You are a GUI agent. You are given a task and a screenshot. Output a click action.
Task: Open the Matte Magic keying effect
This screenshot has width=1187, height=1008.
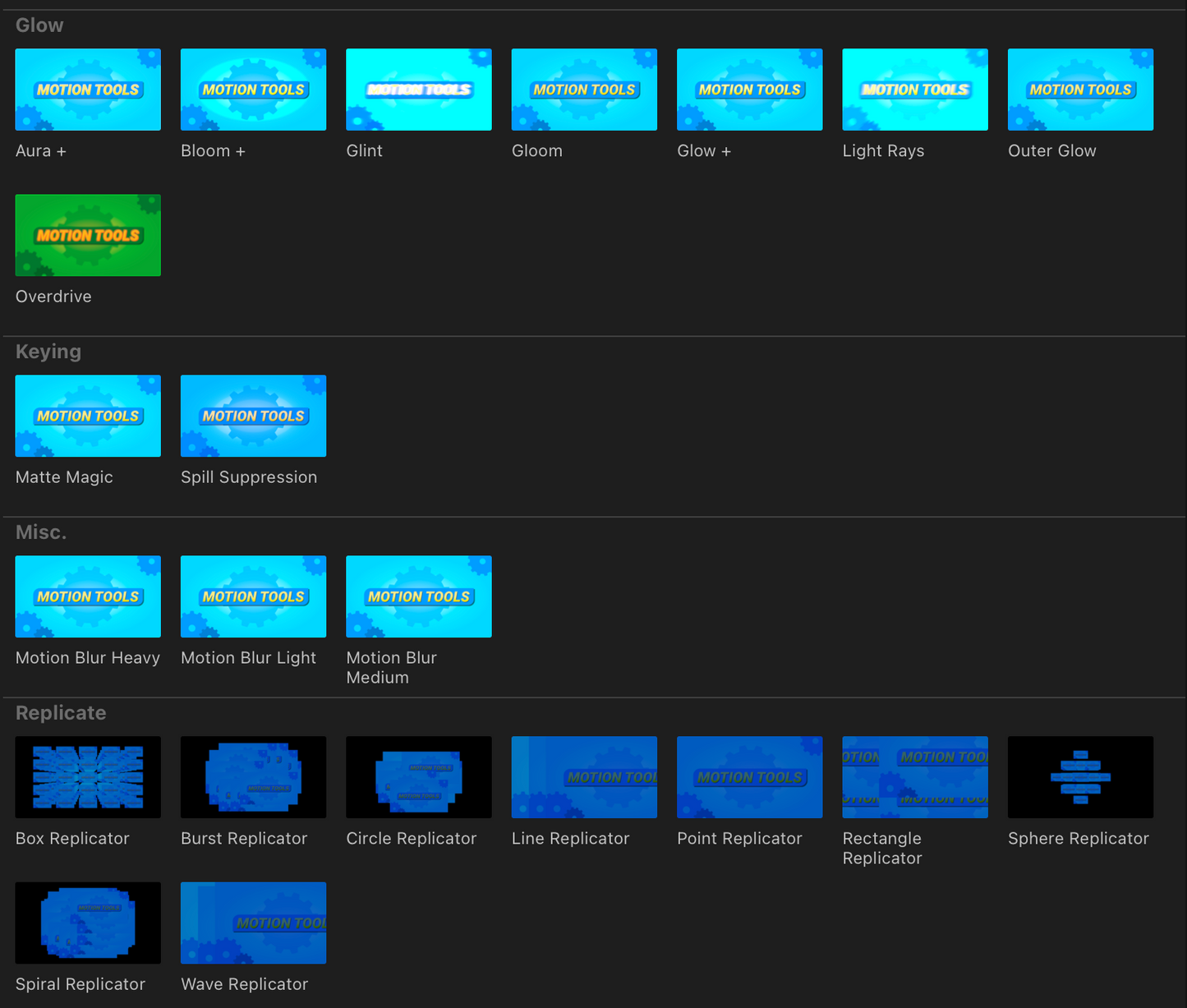pos(88,416)
